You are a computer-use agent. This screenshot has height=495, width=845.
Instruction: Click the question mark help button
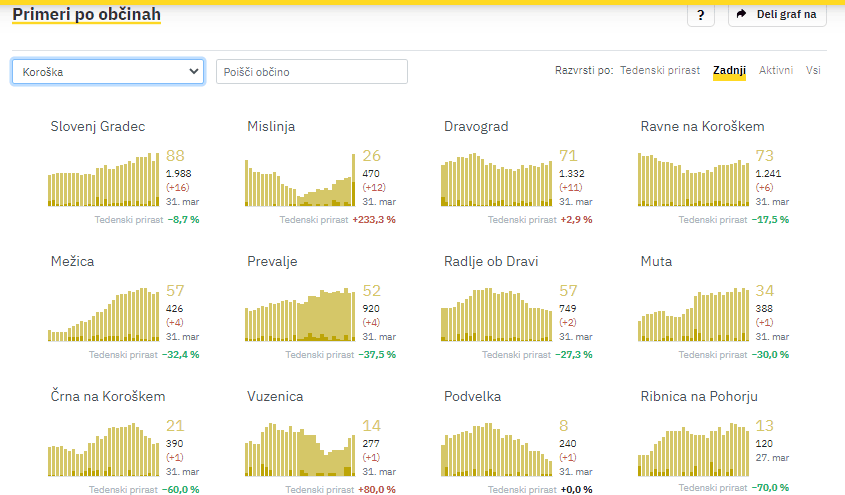click(700, 15)
